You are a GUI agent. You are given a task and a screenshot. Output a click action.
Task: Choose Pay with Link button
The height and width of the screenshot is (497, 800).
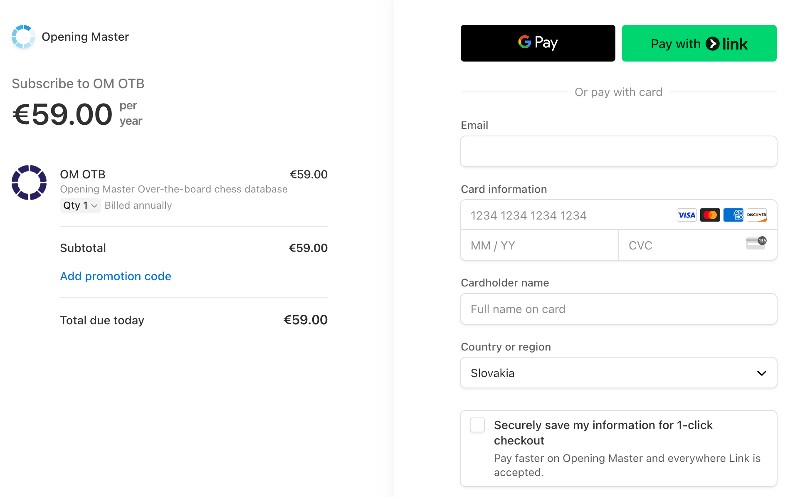pyautogui.click(x=699, y=43)
